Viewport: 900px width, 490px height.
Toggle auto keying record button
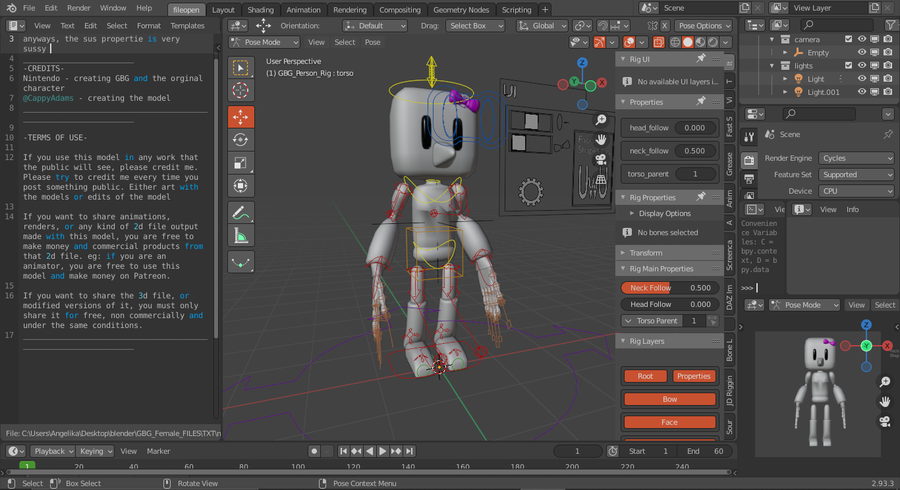(314, 451)
